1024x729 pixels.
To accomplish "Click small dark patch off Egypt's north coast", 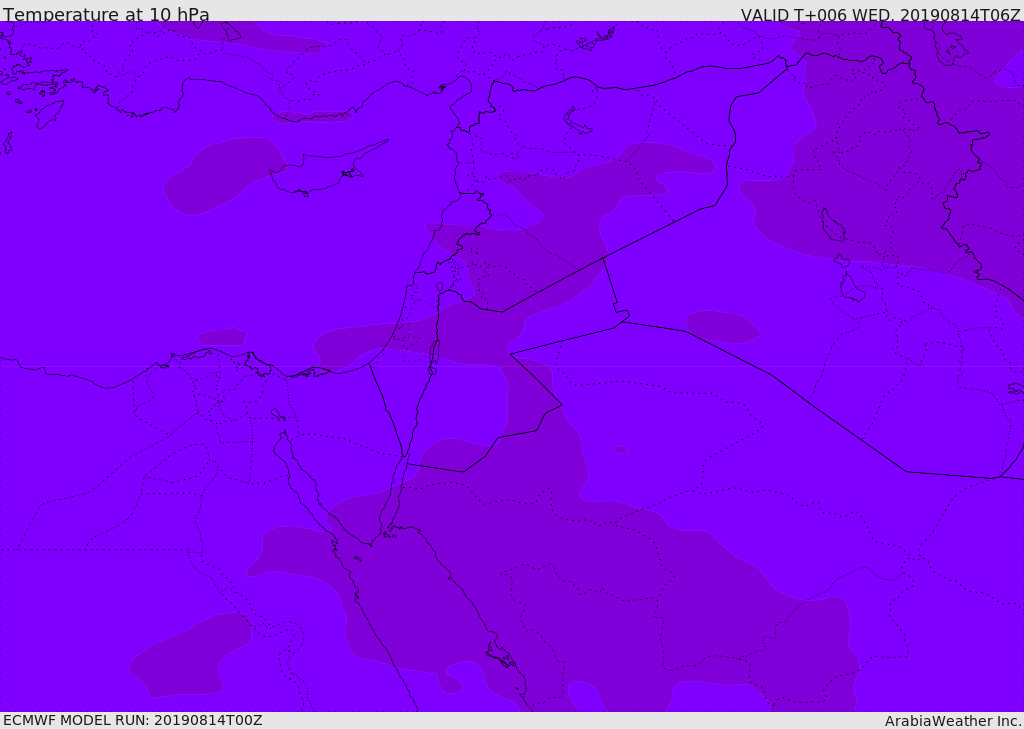I will 222,337.
